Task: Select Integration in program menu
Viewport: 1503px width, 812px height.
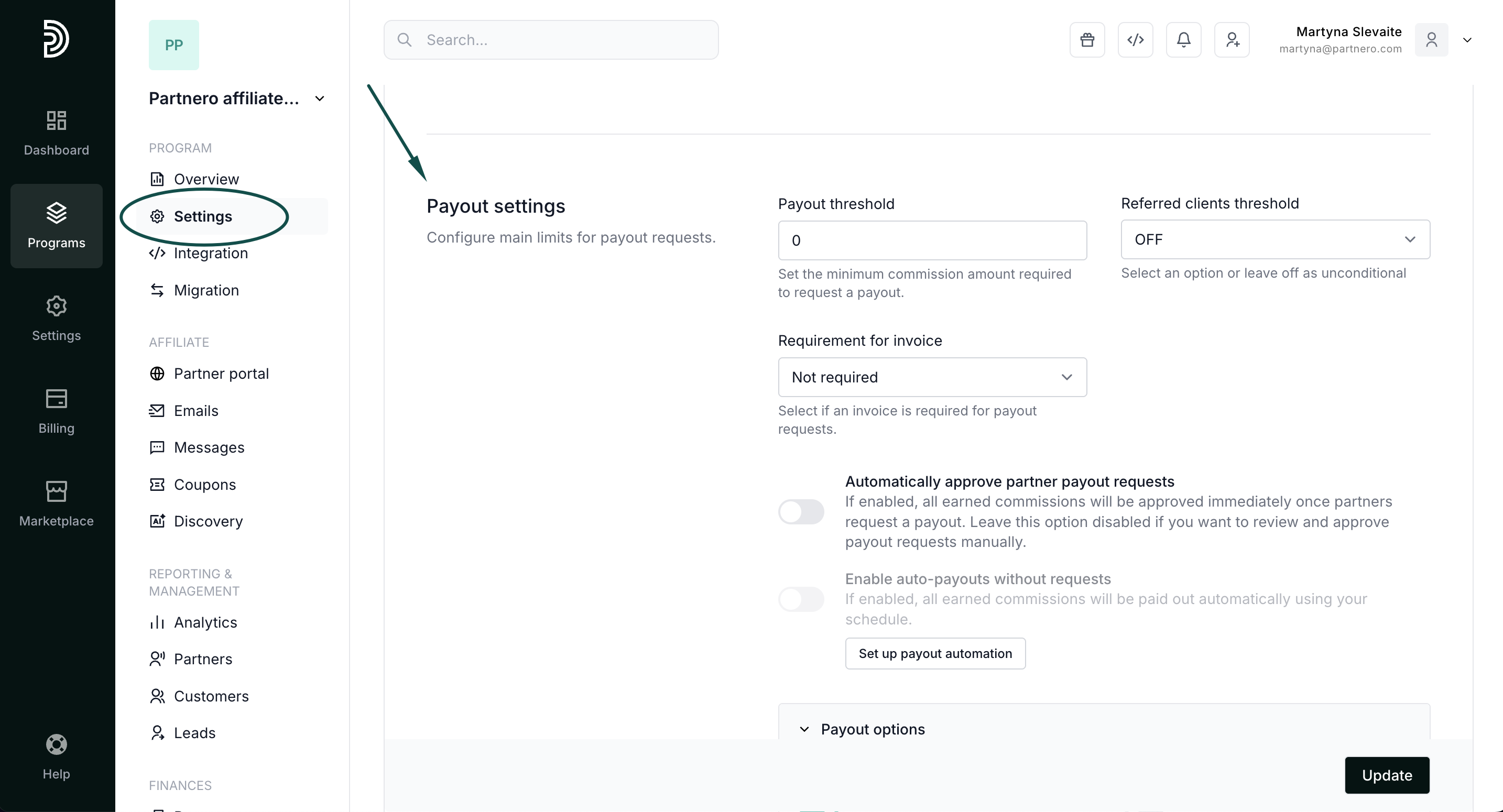Action: point(211,253)
